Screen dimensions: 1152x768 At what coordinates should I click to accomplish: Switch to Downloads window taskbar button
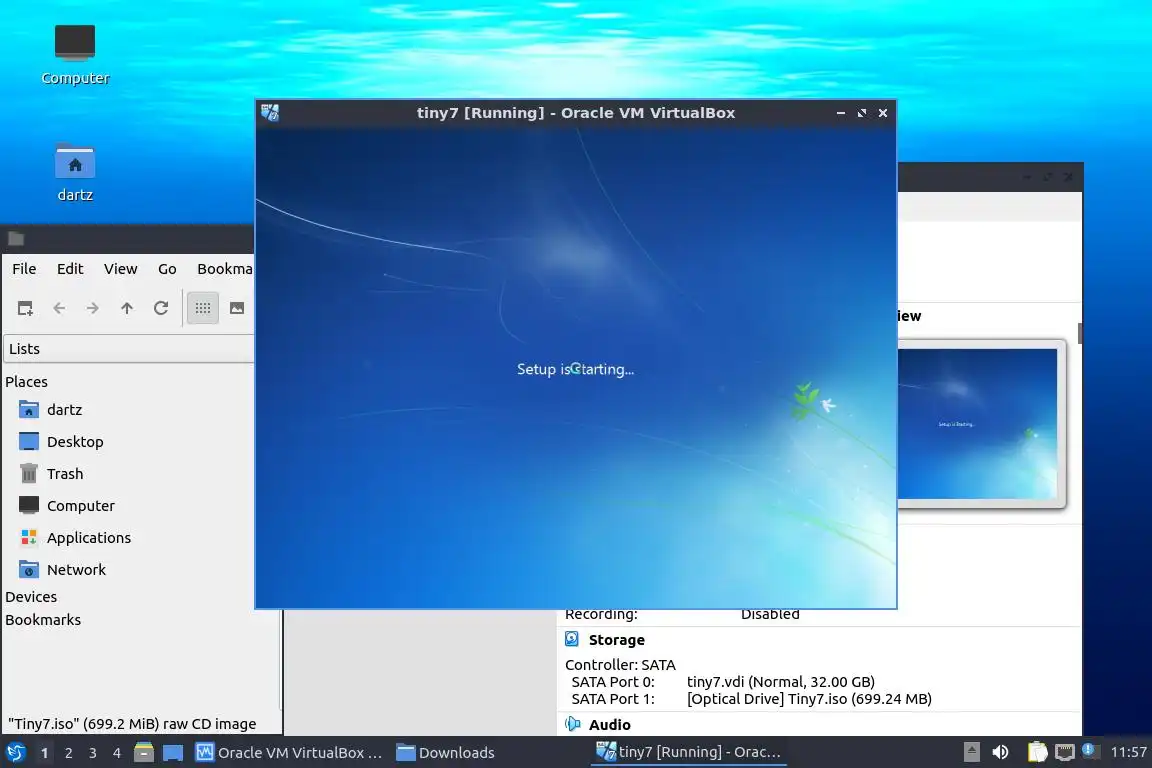tap(445, 753)
